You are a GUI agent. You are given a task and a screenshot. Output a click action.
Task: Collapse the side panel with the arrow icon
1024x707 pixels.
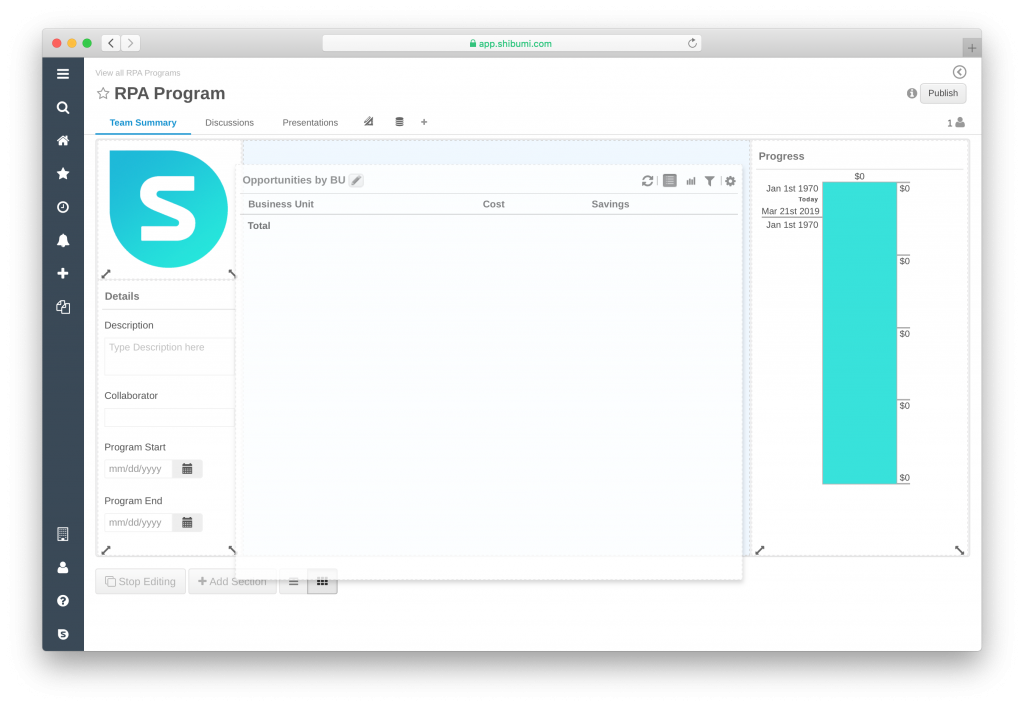click(959, 72)
